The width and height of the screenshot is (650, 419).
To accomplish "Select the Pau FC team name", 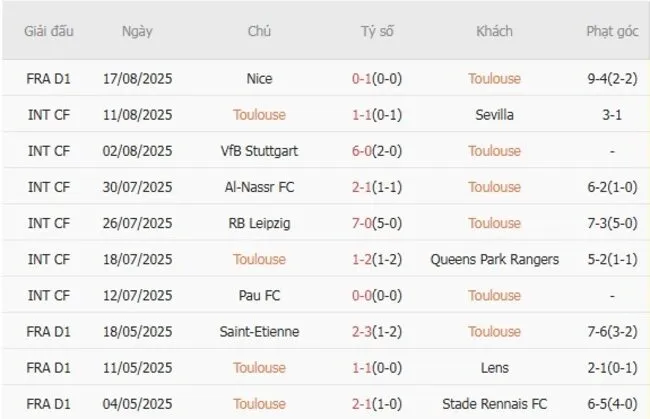I will coord(259,295).
